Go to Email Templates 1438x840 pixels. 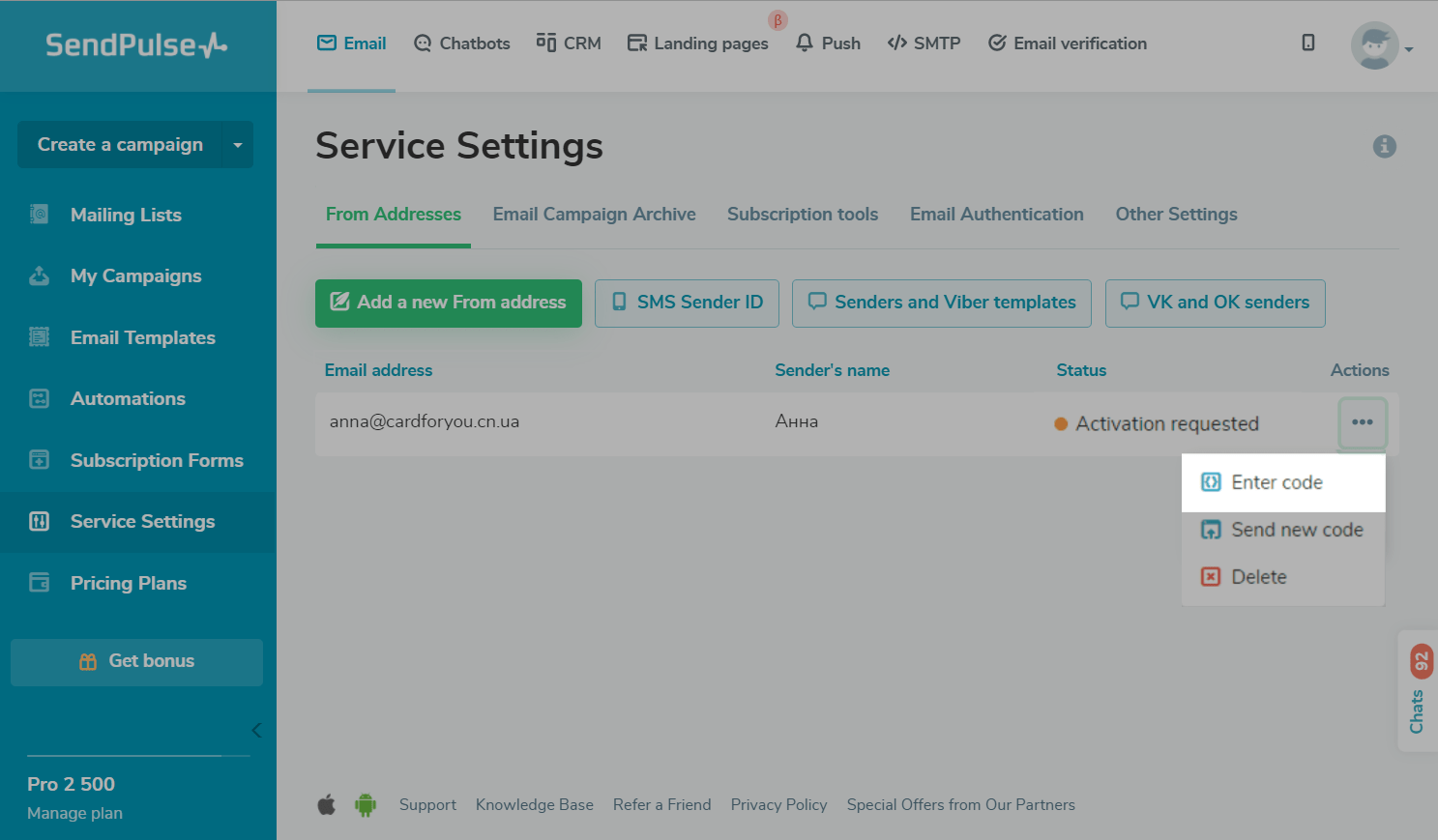pyautogui.click(x=142, y=337)
